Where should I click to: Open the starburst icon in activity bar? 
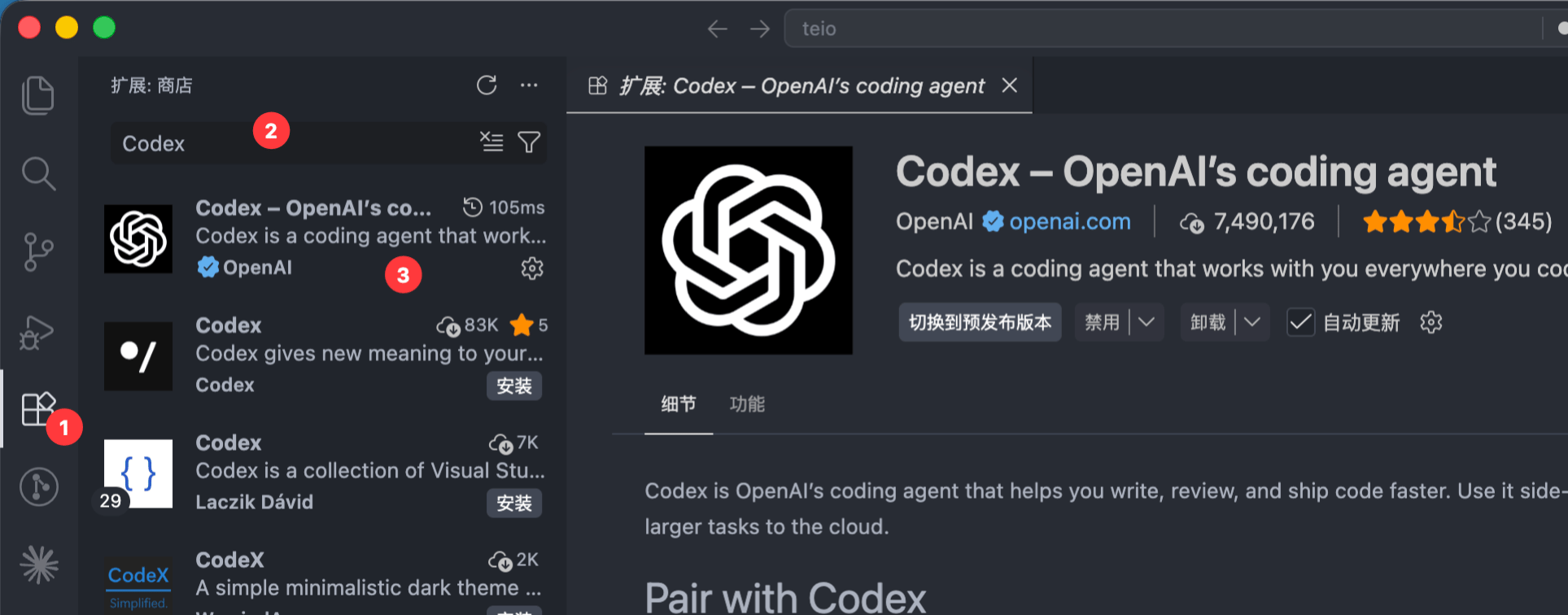[x=39, y=565]
